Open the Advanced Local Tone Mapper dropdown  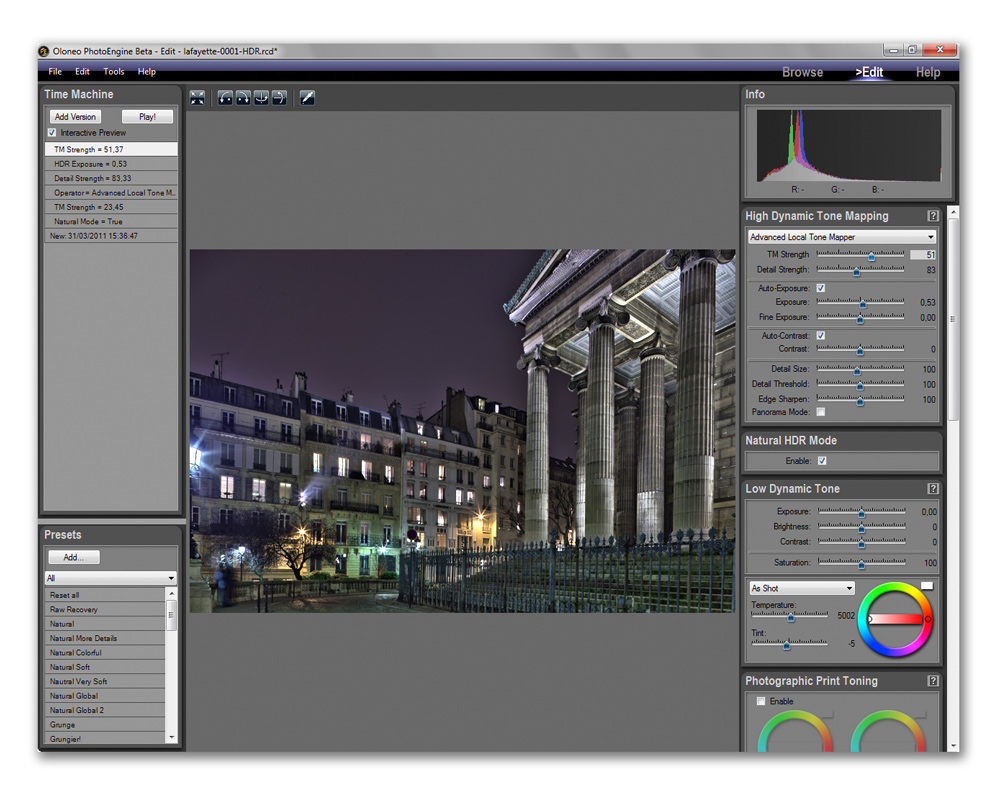[842, 237]
